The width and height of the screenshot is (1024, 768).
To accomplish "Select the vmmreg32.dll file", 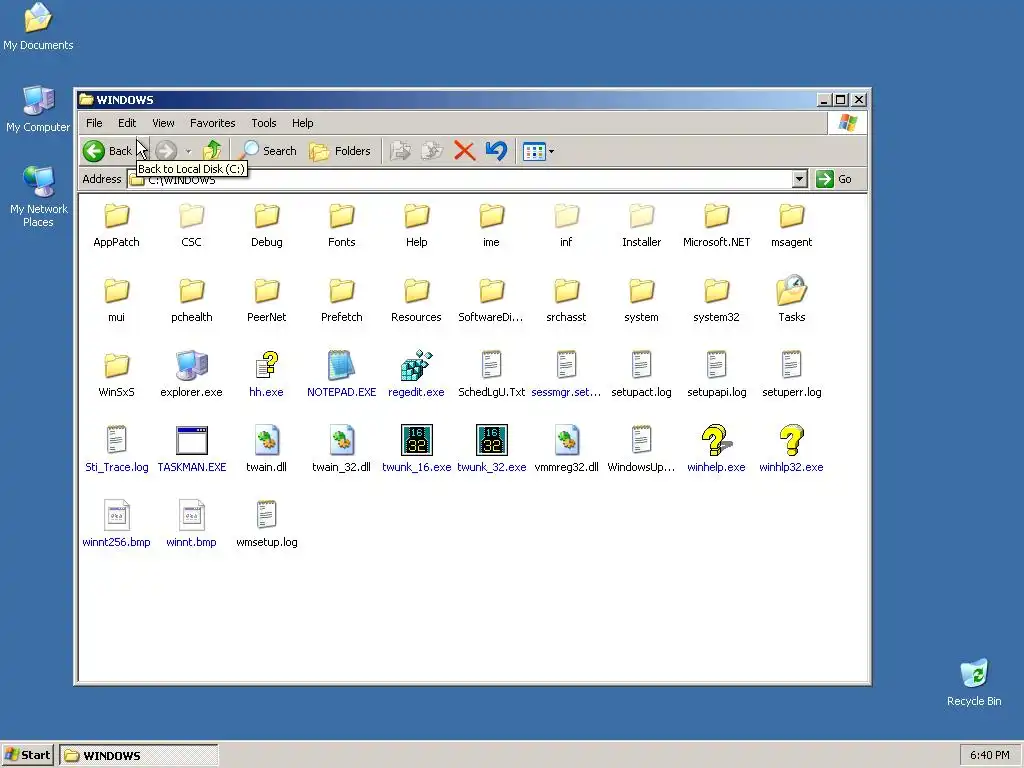I will click(x=566, y=451).
